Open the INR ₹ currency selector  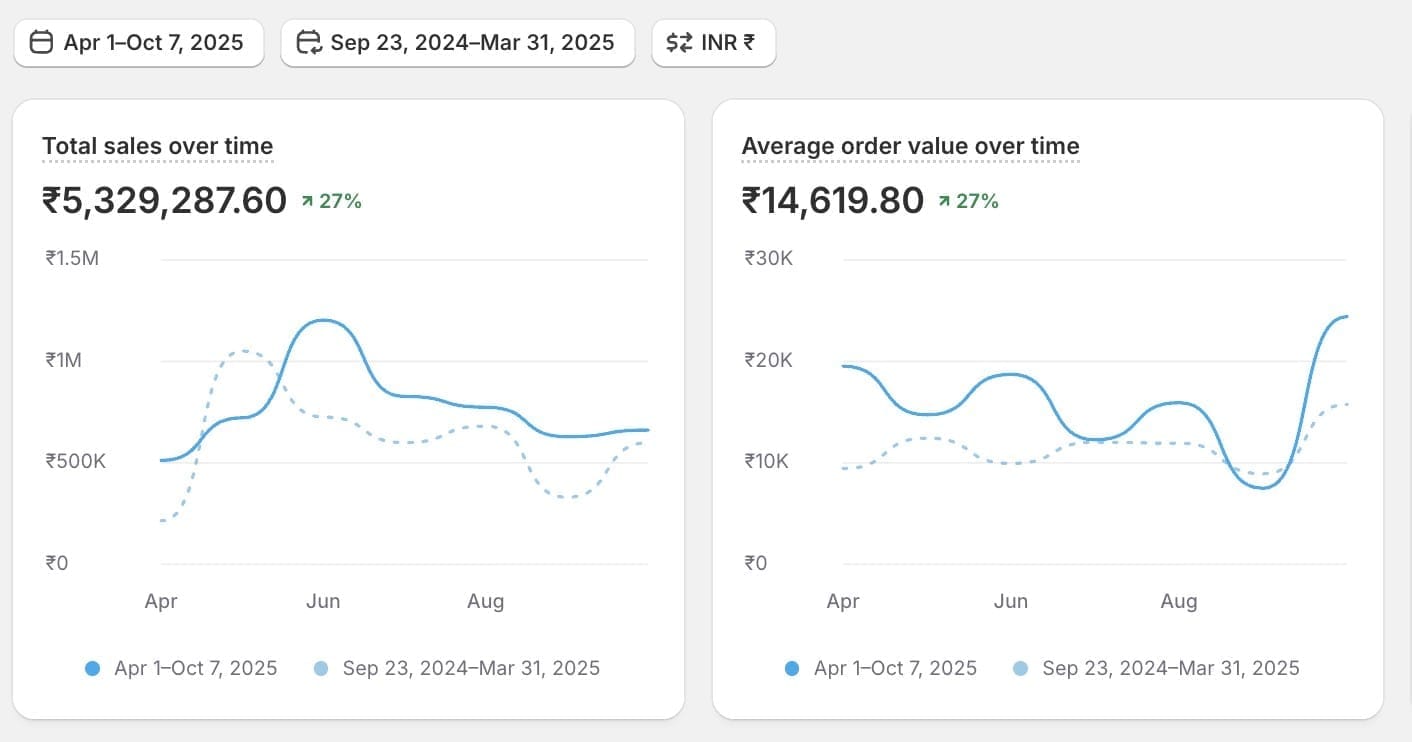[714, 43]
